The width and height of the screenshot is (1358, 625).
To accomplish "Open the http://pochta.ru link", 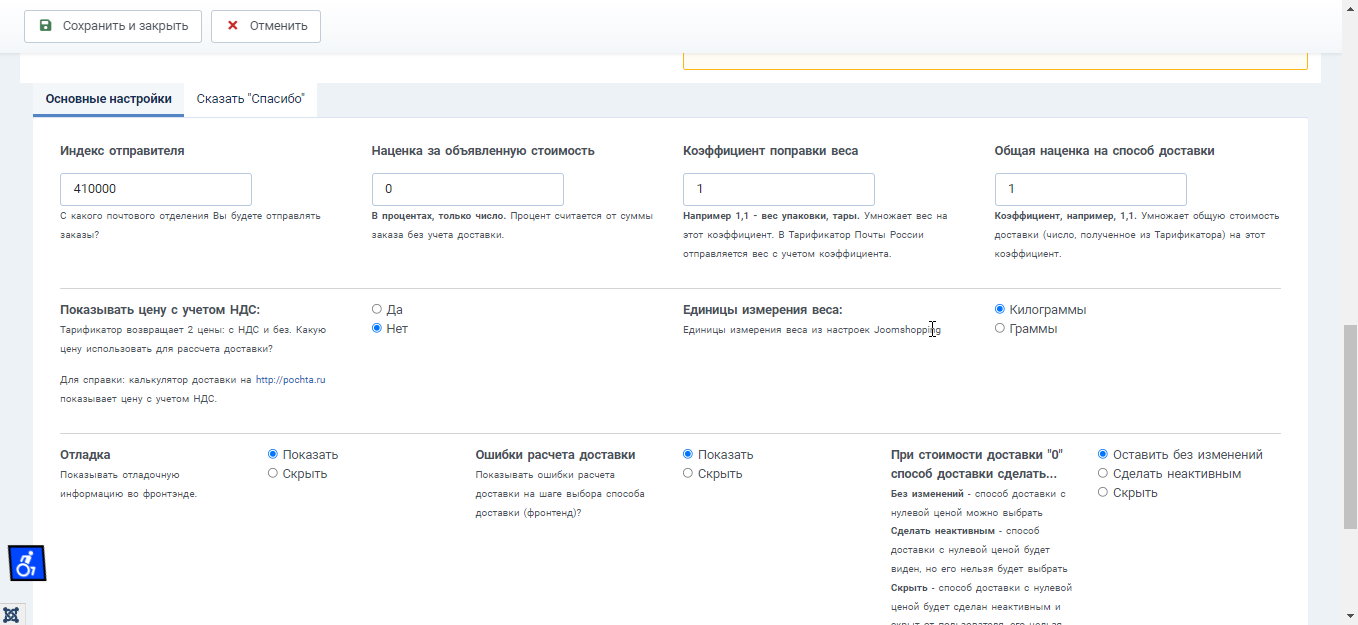I will click(x=291, y=380).
